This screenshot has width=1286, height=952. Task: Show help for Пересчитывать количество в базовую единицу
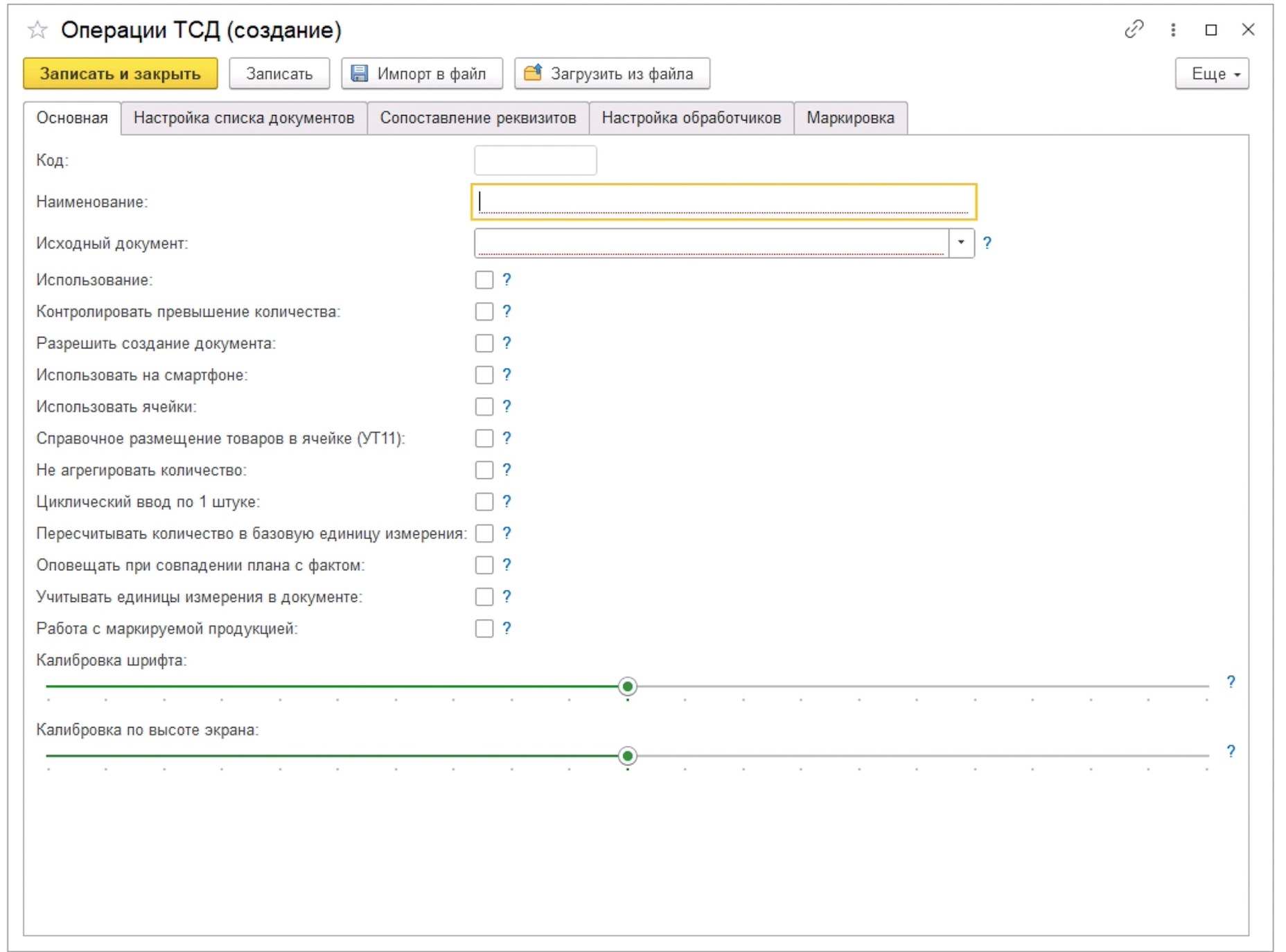click(x=507, y=533)
